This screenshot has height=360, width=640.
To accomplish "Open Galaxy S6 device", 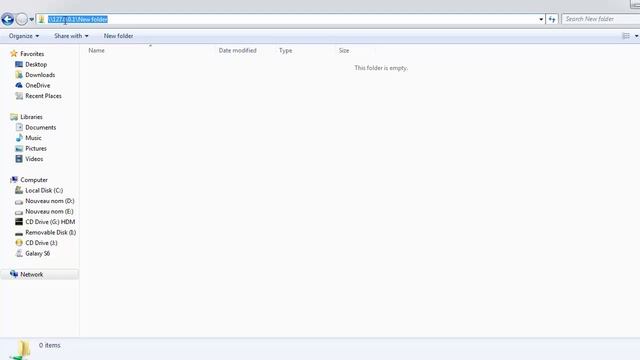I will (38, 253).
